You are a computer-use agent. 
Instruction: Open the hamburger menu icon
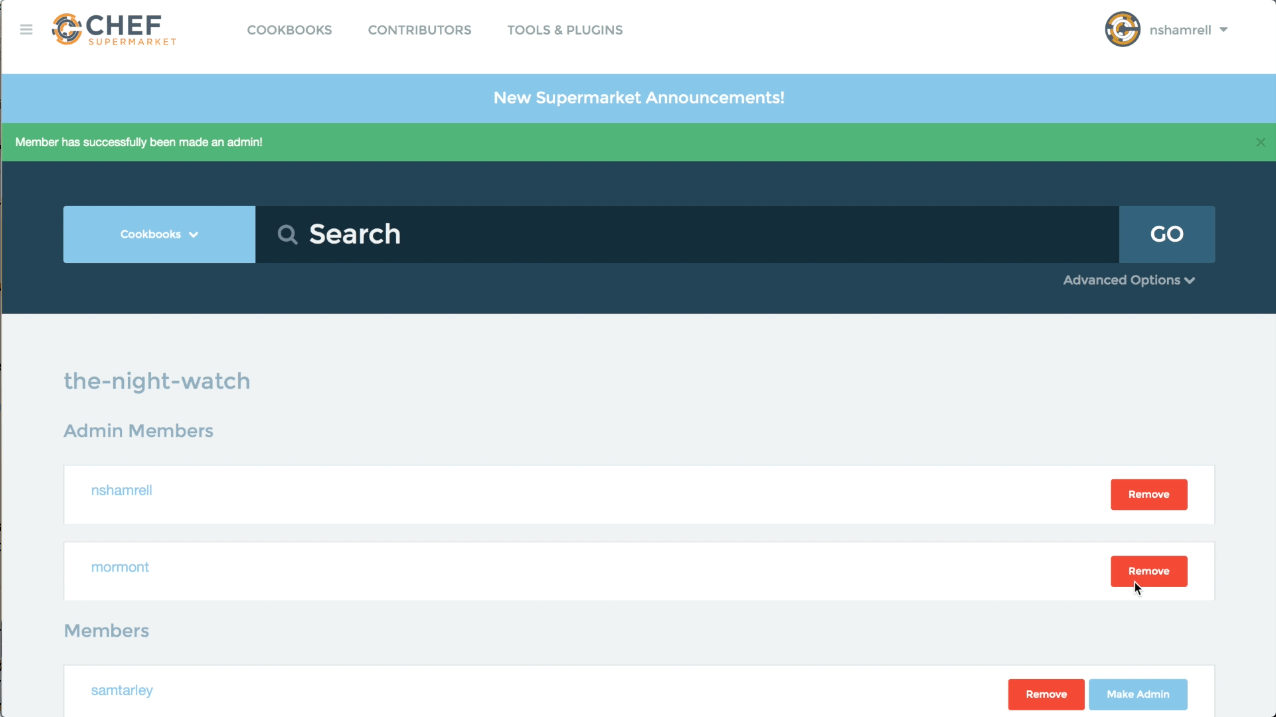(26, 30)
